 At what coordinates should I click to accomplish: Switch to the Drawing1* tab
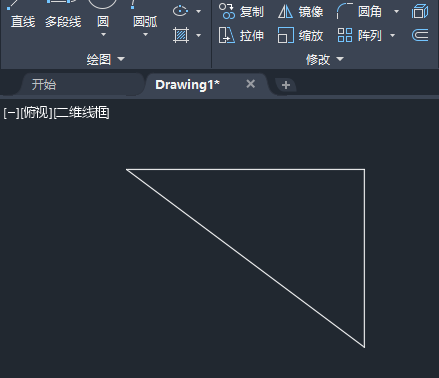187,85
